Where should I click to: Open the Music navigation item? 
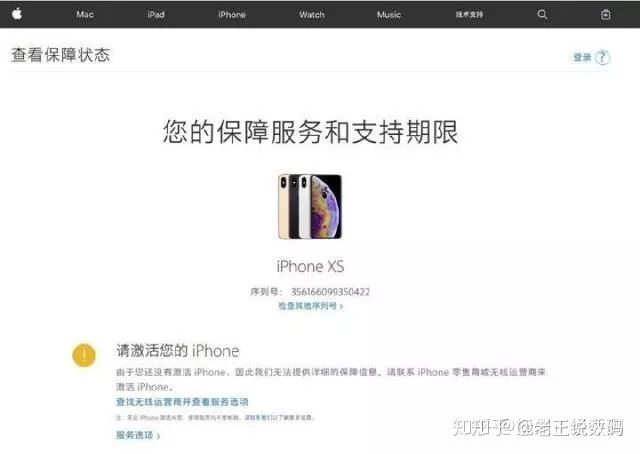(389, 15)
